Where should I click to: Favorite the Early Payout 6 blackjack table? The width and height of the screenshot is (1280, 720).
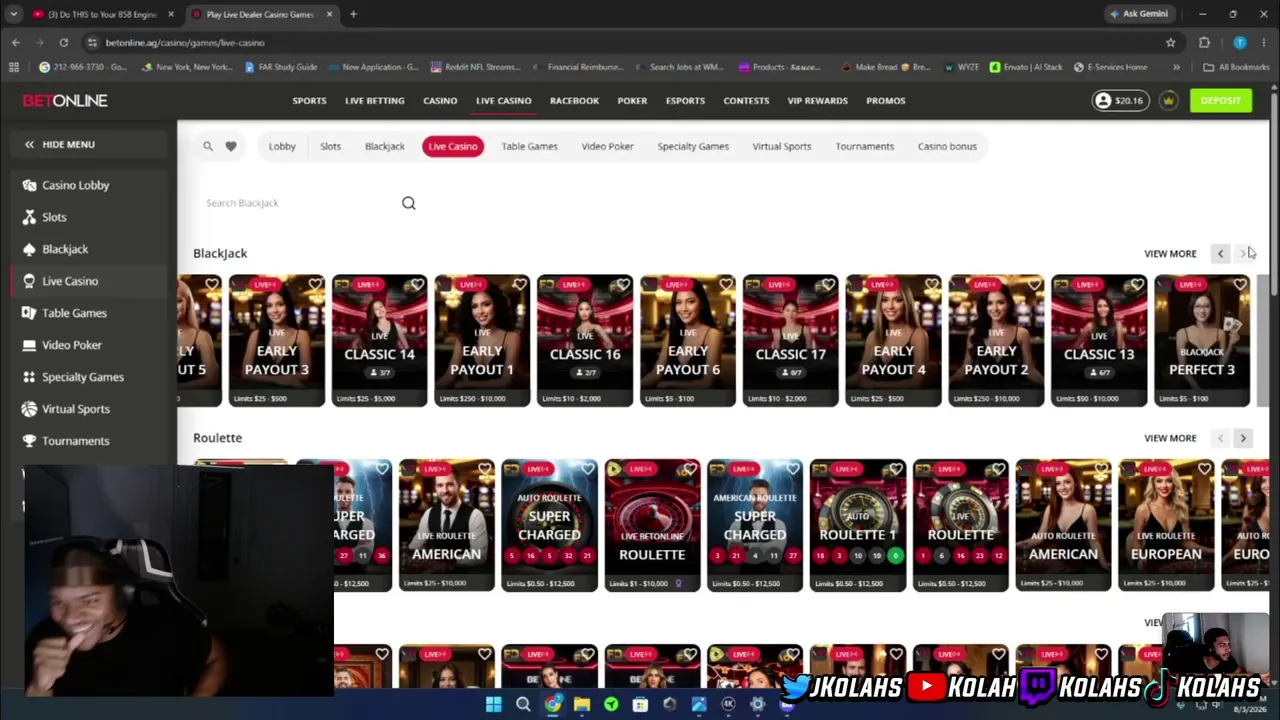[726, 285]
